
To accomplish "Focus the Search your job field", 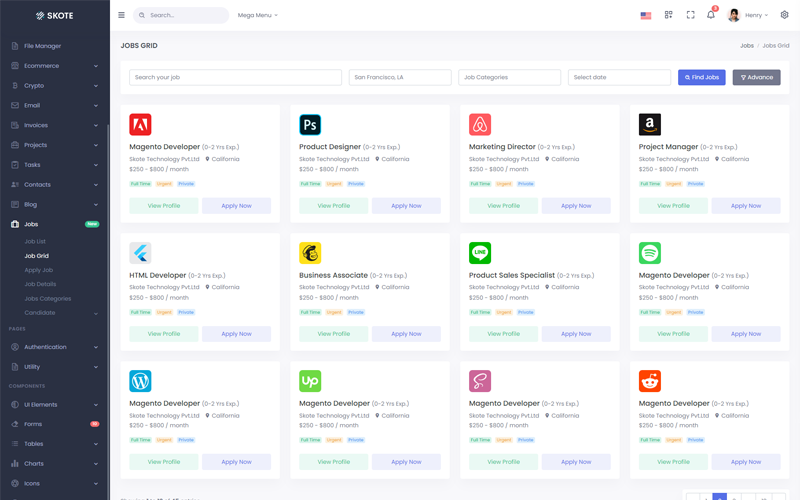I will 235,78.
